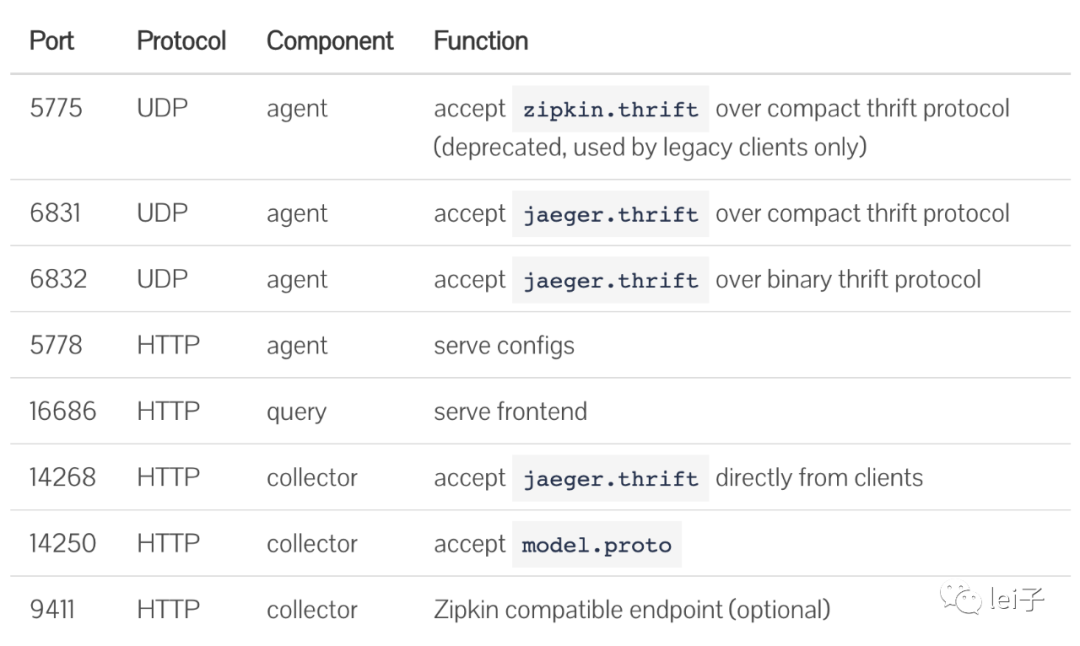This screenshot has height=646, width=1080.
Task: Click port number 16686 cell
Action: click(x=62, y=411)
